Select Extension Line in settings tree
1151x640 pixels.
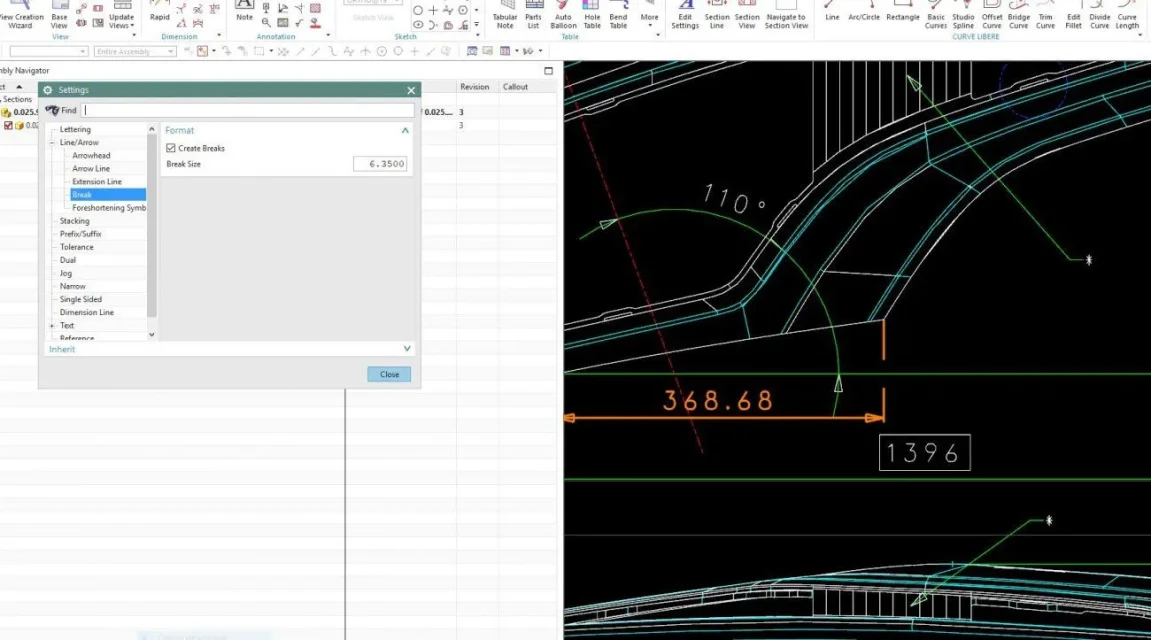(97, 181)
